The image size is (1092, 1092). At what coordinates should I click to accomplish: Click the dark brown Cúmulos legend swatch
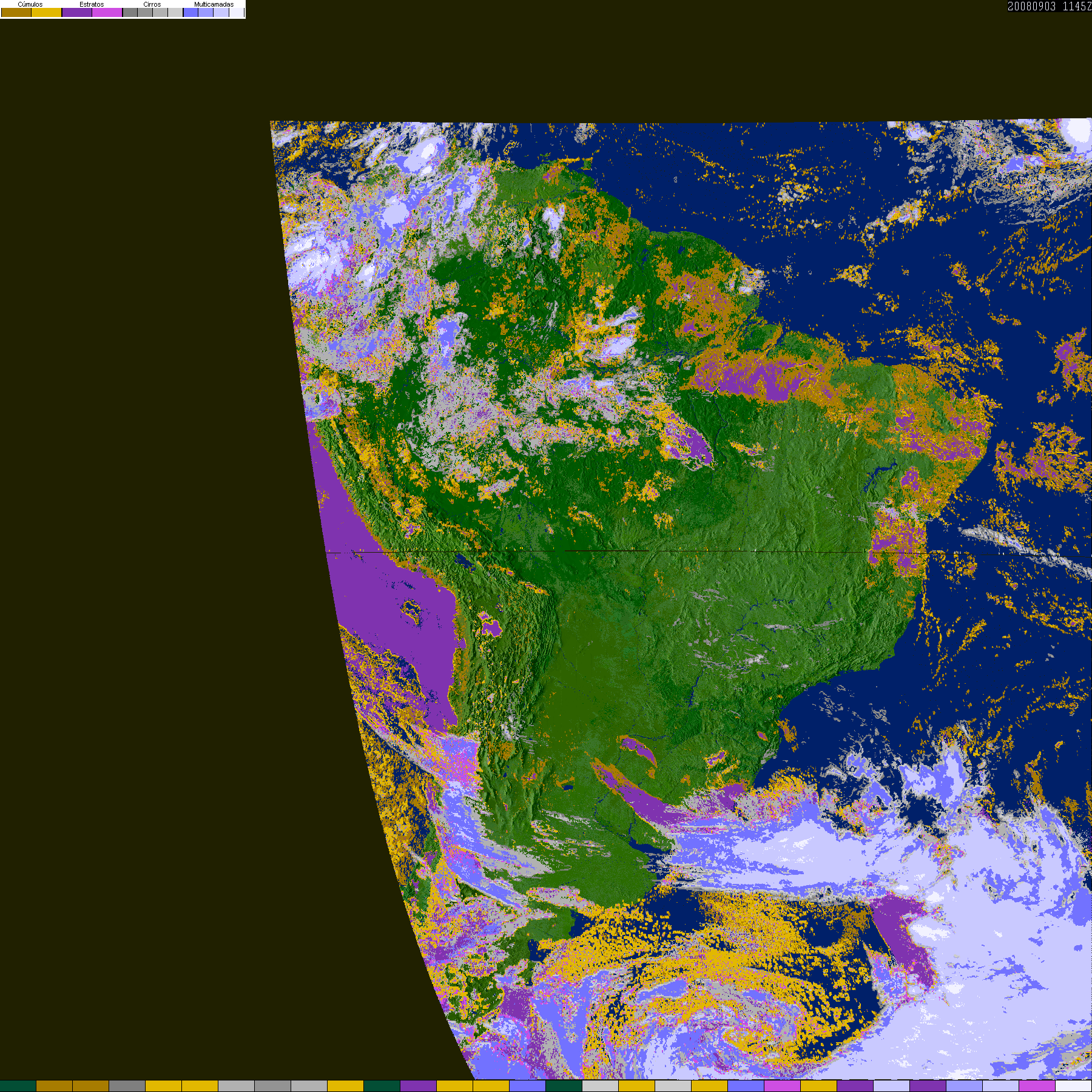16,12
